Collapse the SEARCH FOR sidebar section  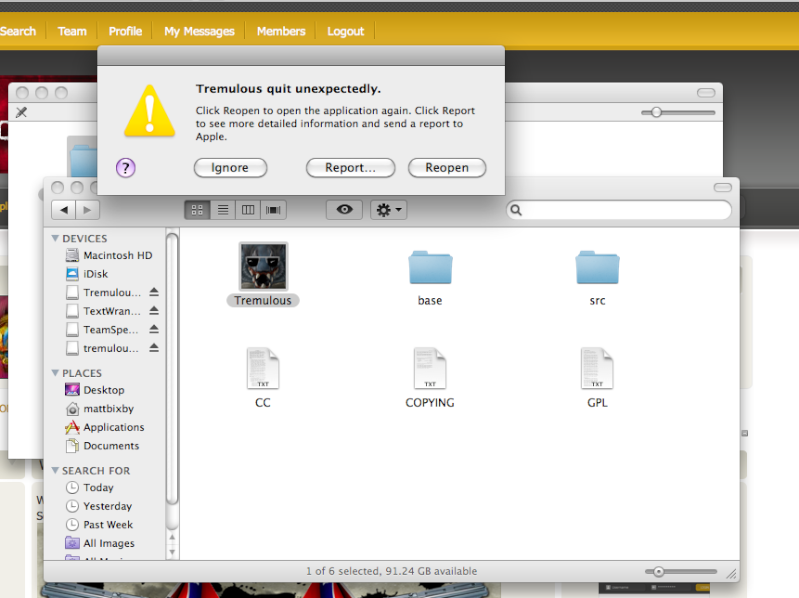point(55,471)
